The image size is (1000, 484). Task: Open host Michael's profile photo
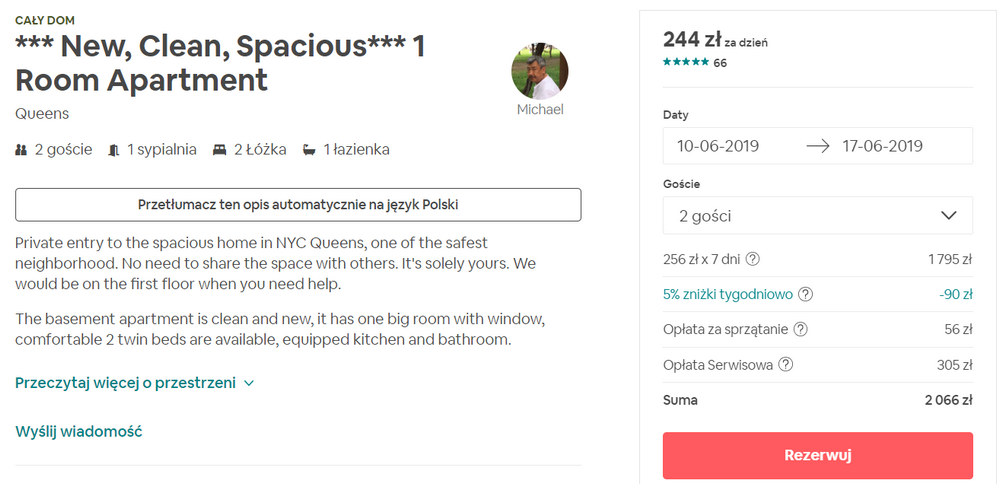540,70
